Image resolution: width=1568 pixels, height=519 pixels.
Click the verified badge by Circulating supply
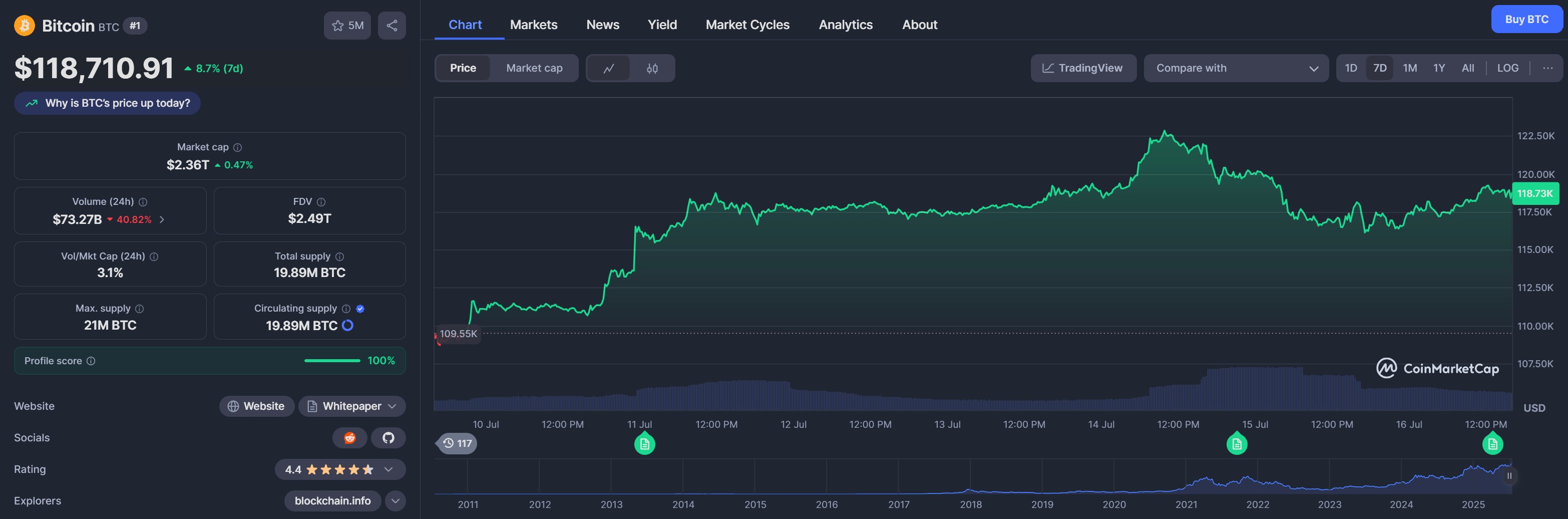coord(360,309)
